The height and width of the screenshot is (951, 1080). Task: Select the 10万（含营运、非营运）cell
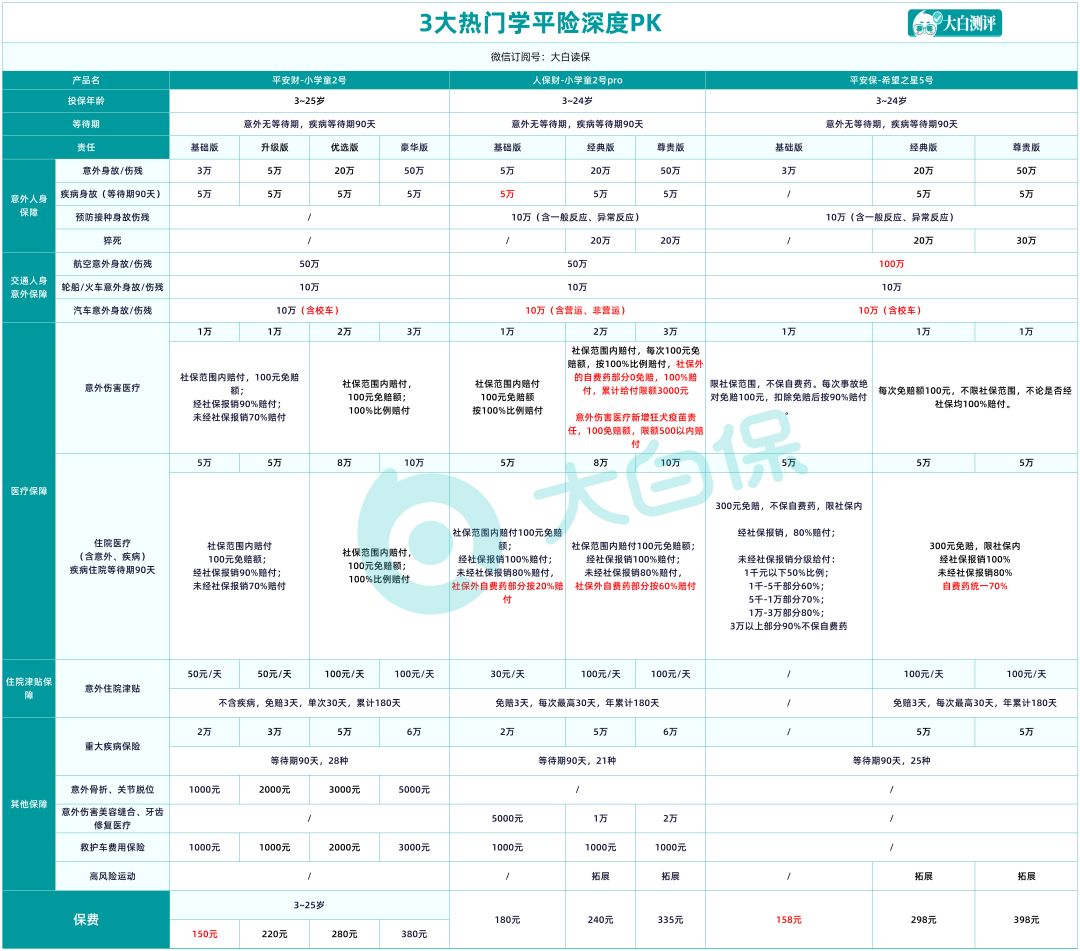[x=577, y=311]
